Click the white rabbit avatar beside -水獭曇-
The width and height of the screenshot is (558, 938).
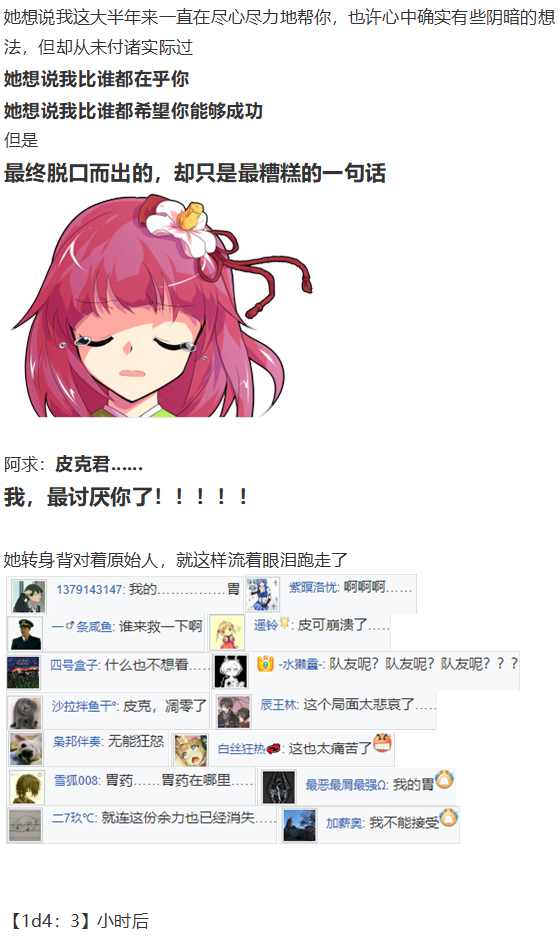[x=231, y=671]
